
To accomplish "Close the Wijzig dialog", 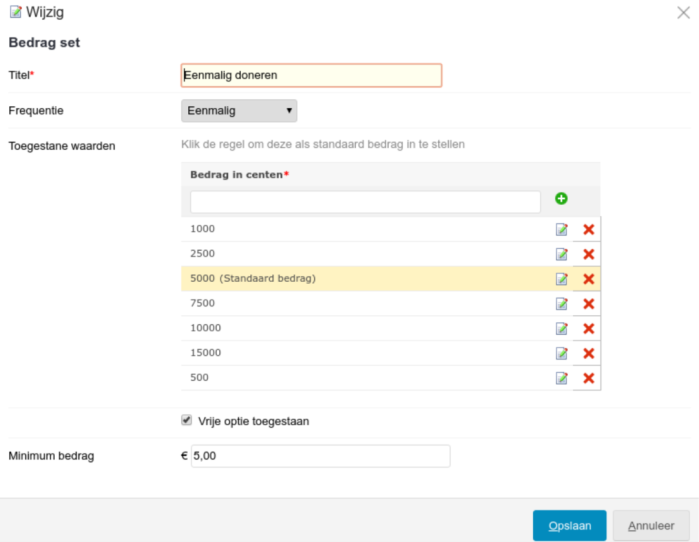I will (x=683, y=12).
